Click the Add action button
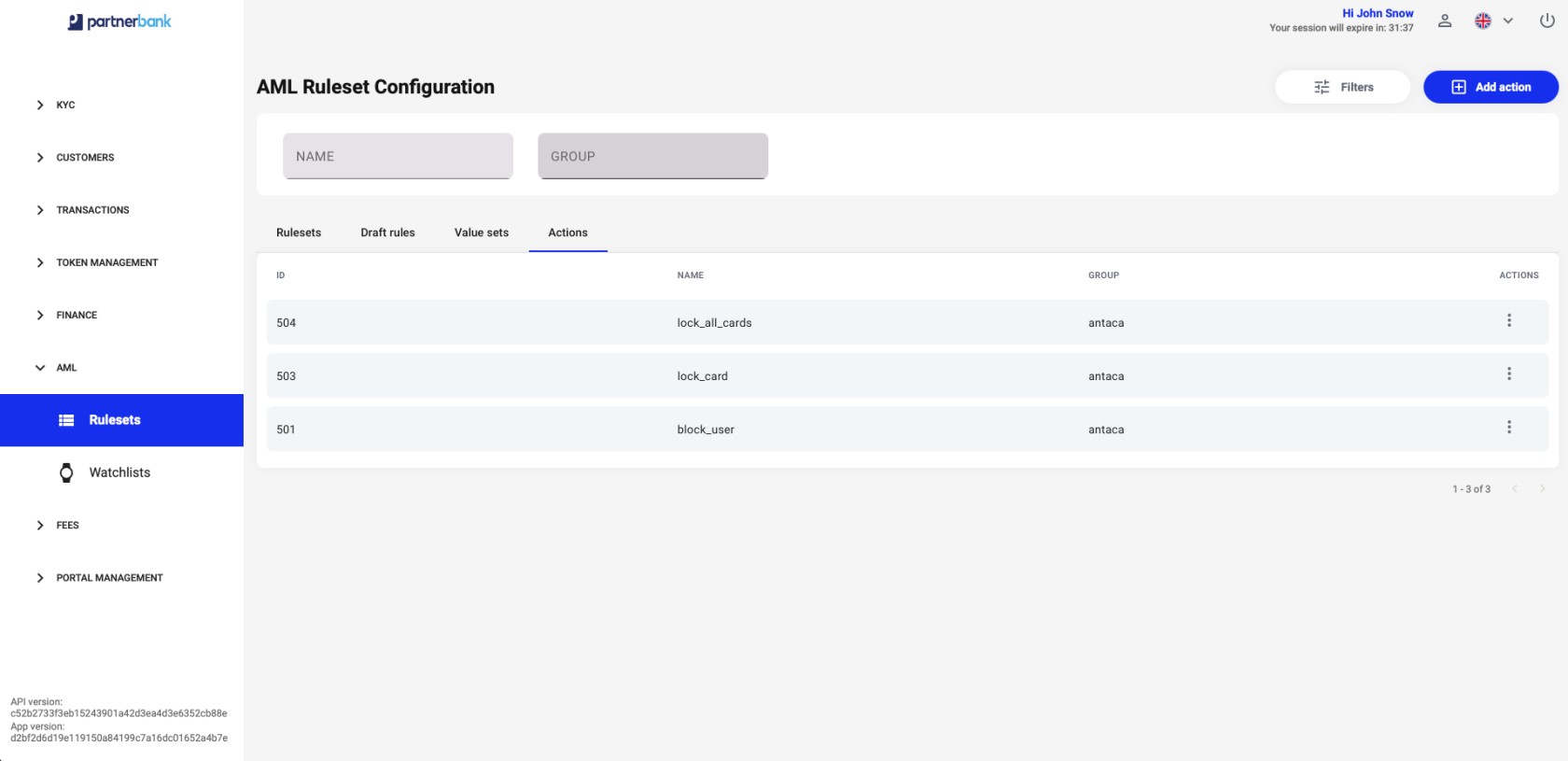Screen dimensions: 1568x761 tap(1491, 87)
